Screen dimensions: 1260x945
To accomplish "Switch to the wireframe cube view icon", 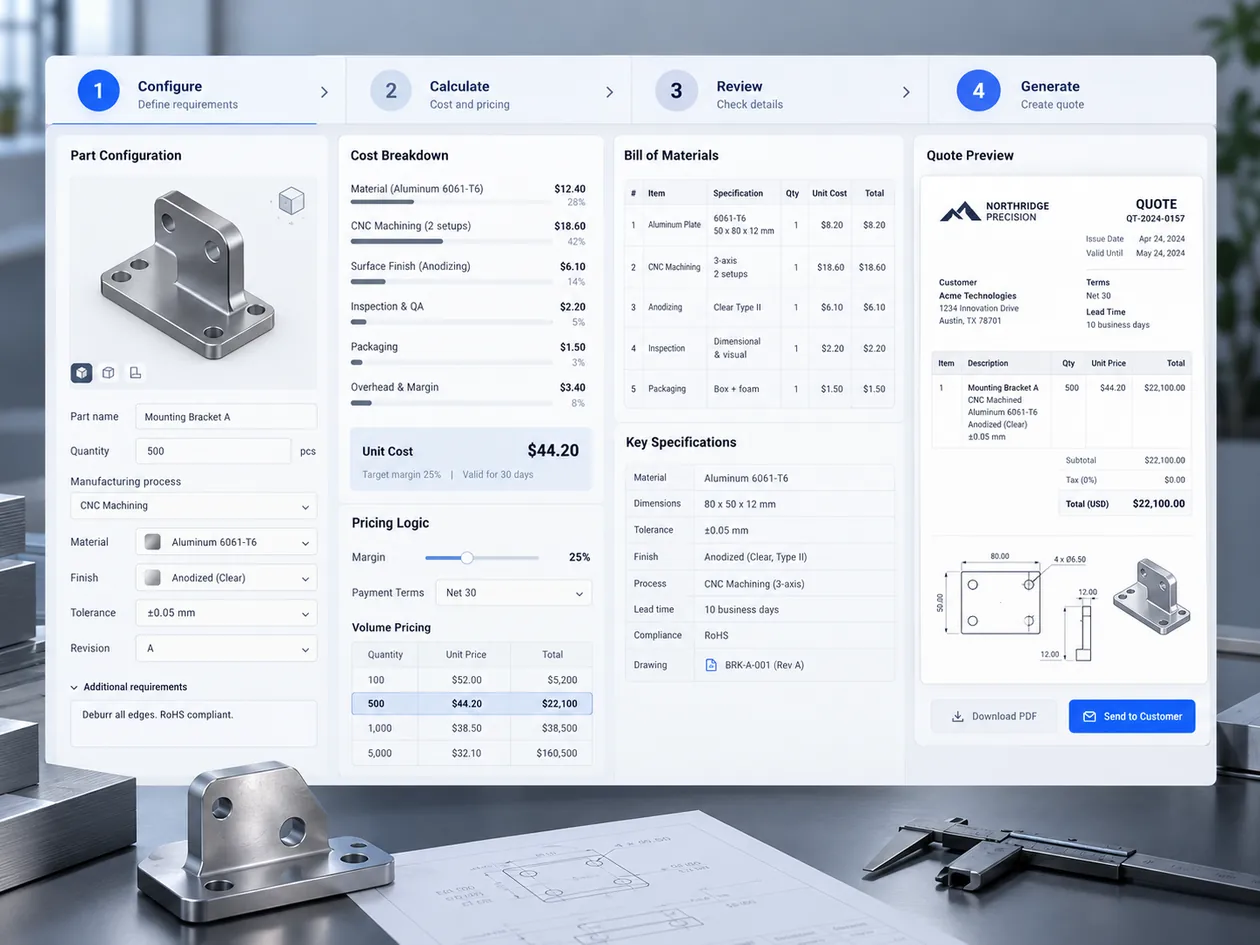I will (x=108, y=373).
